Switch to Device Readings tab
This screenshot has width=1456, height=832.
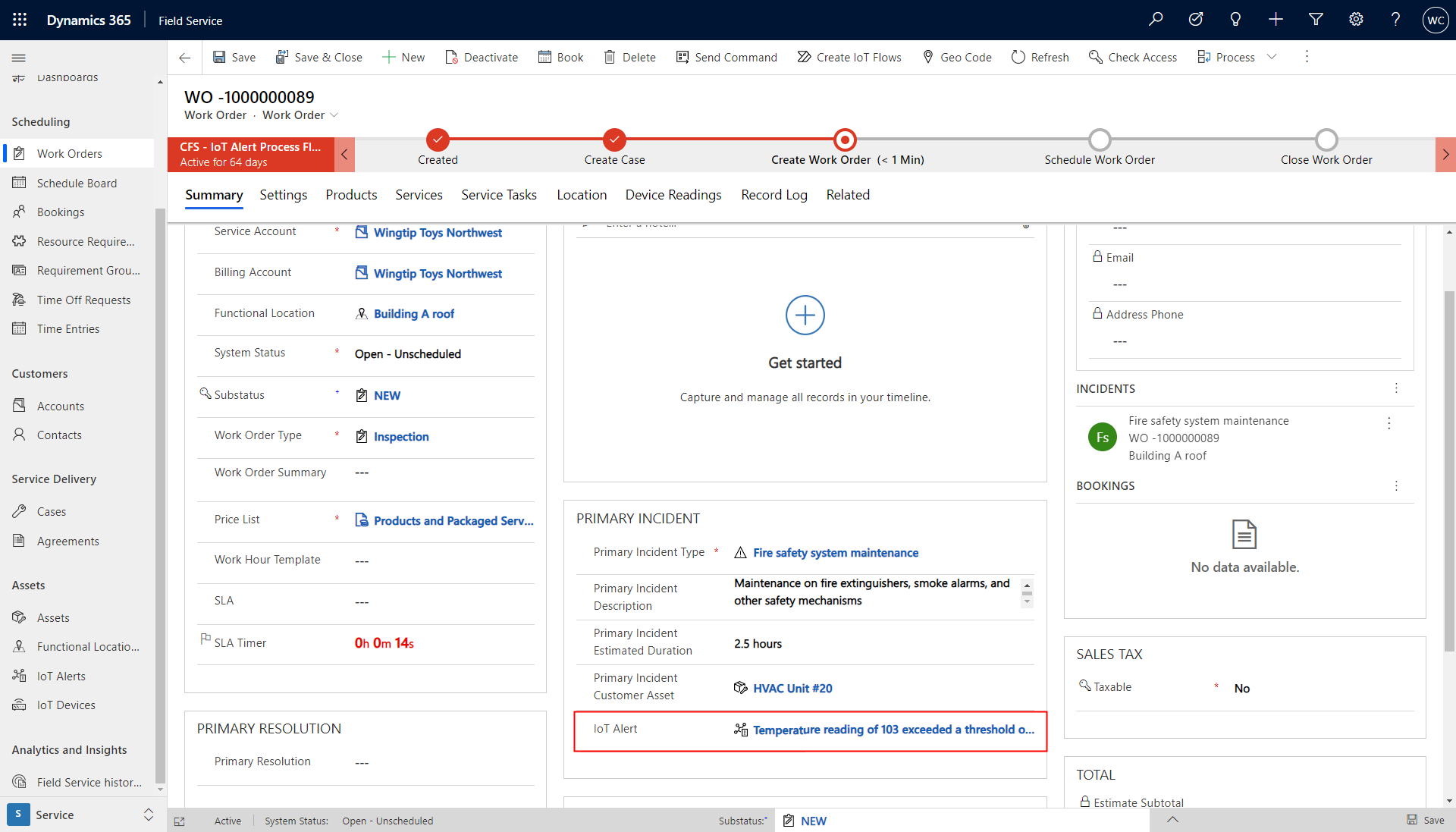[x=673, y=195]
